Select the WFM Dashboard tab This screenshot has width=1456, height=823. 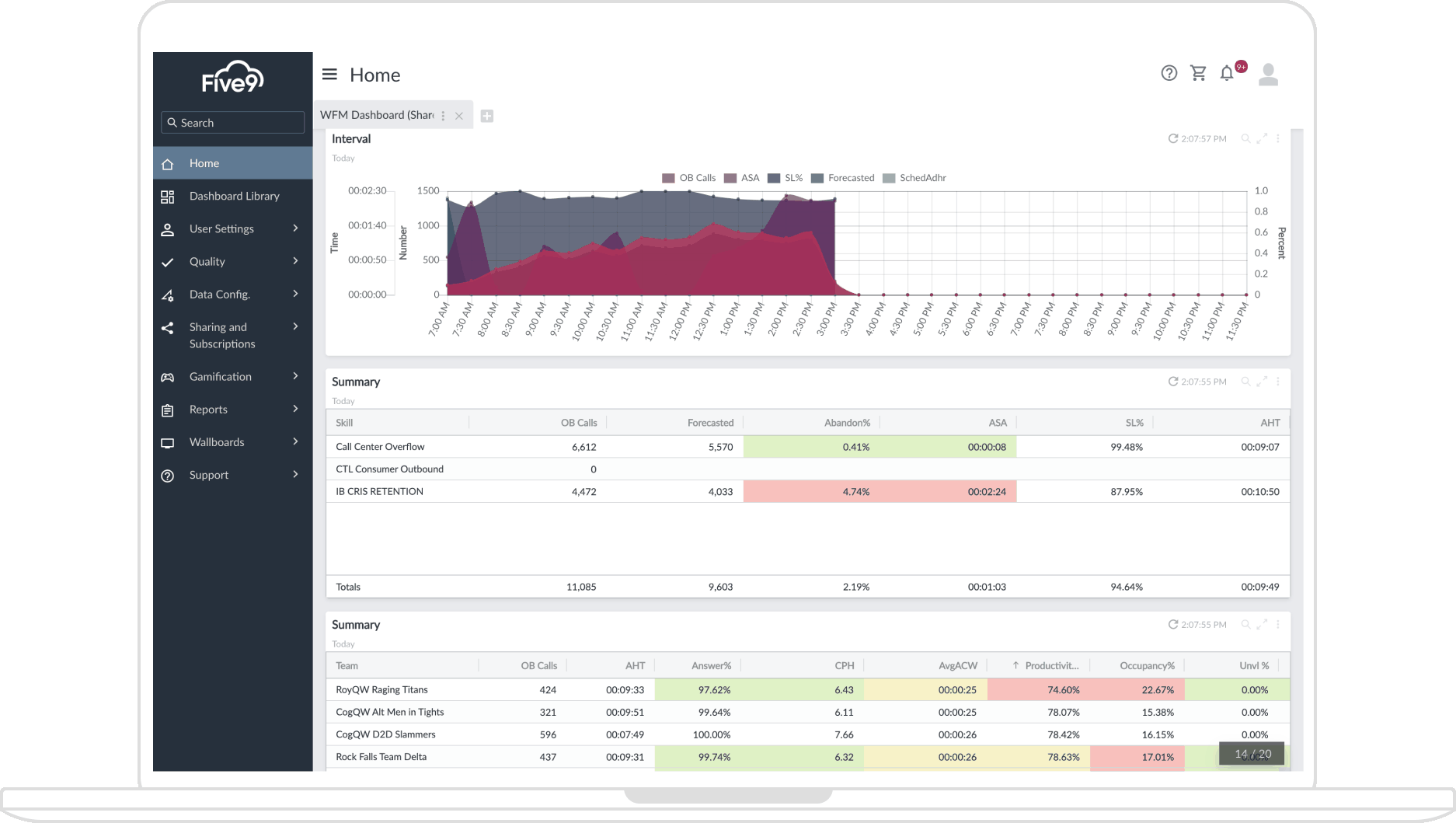click(x=377, y=115)
